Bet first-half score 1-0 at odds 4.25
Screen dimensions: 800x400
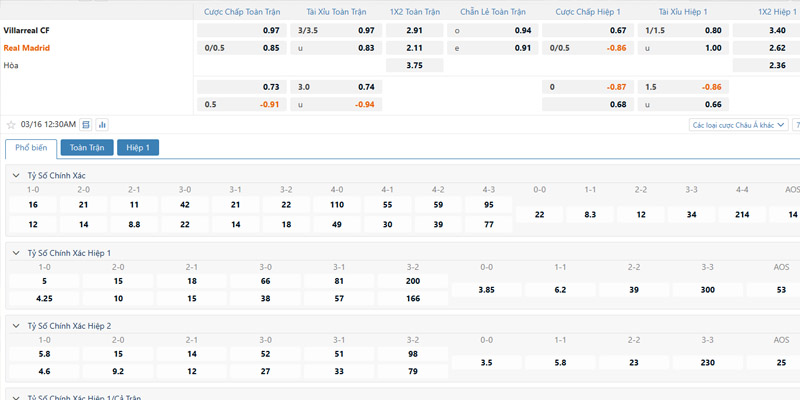pyautogui.click(x=44, y=298)
